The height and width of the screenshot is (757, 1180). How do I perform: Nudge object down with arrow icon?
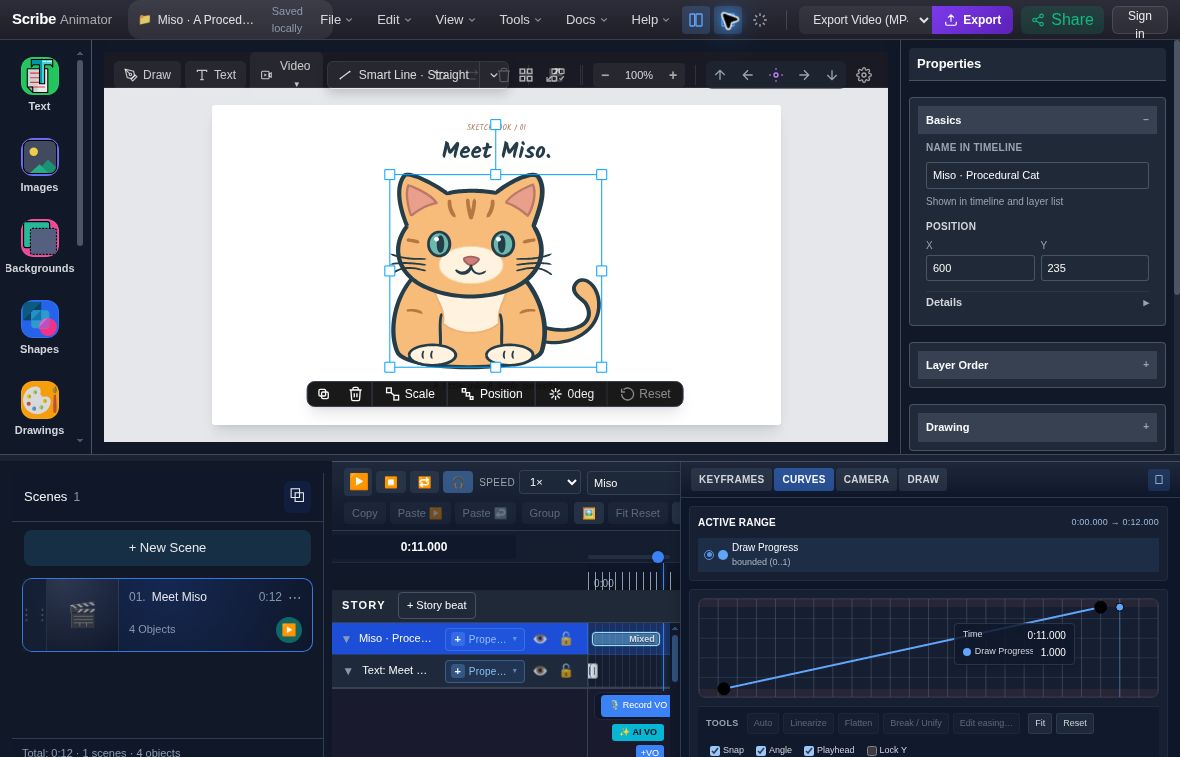coord(832,75)
